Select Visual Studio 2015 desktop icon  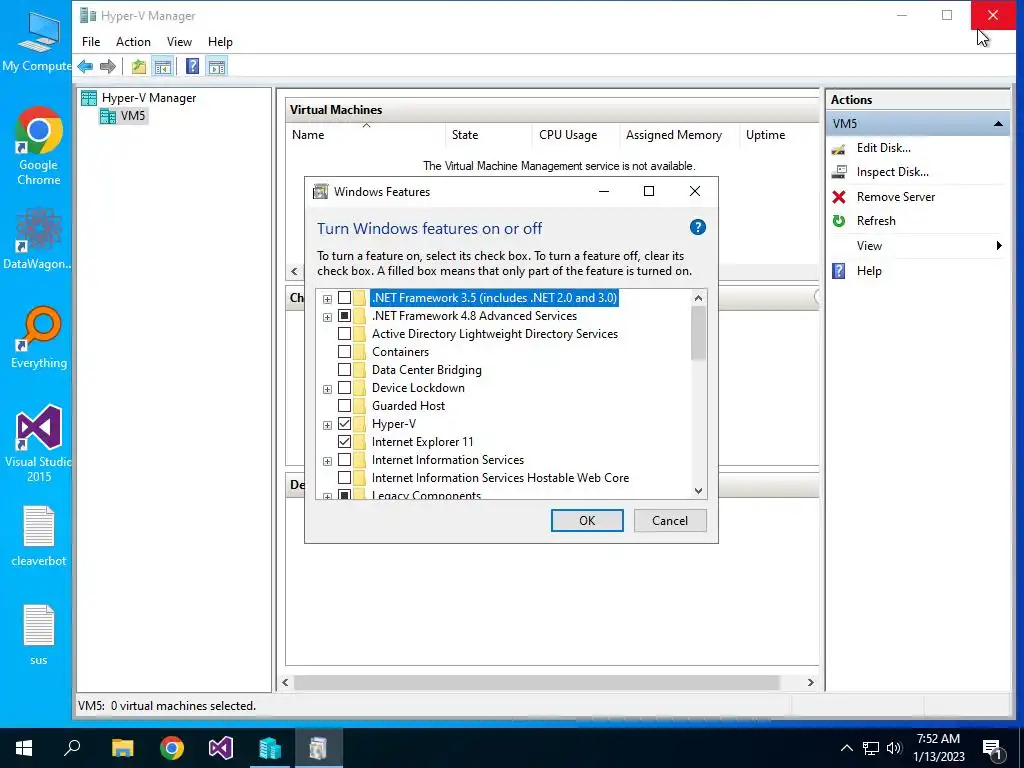point(38,443)
